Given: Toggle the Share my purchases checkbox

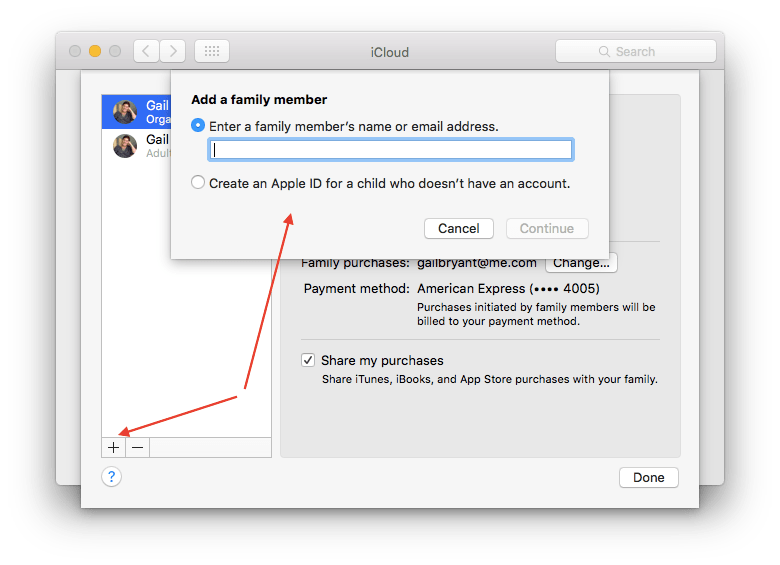Looking at the screenshot, I should 308,360.
